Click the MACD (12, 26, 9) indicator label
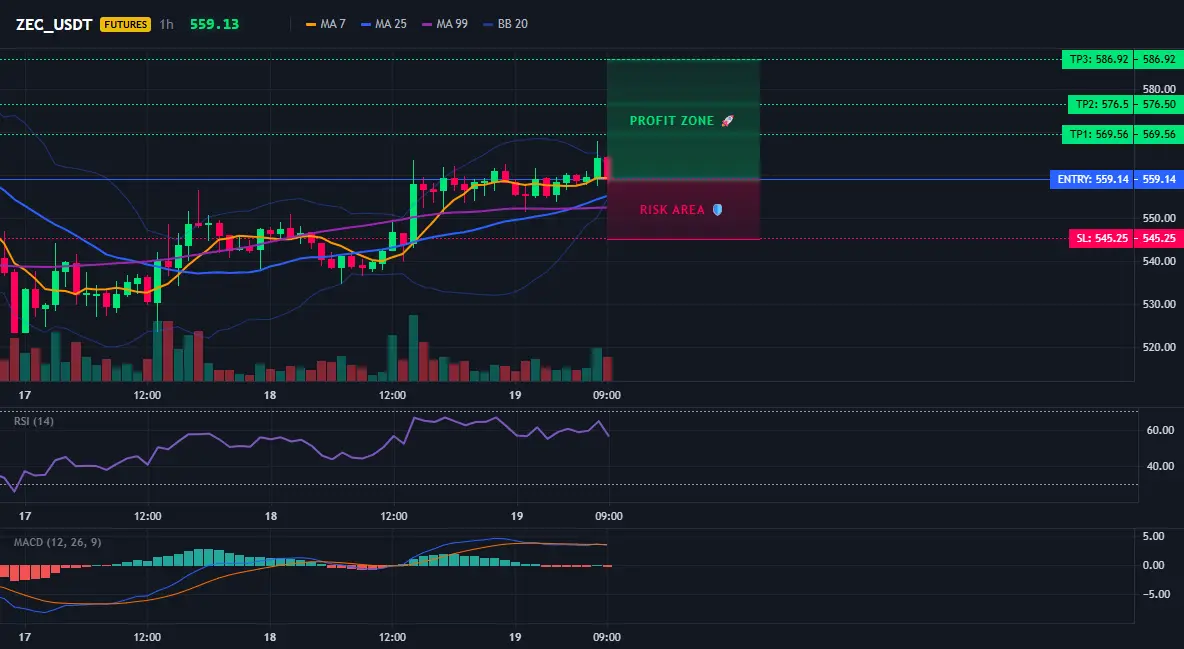Viewport: 1184px width, 649px height. pos(57,542)
